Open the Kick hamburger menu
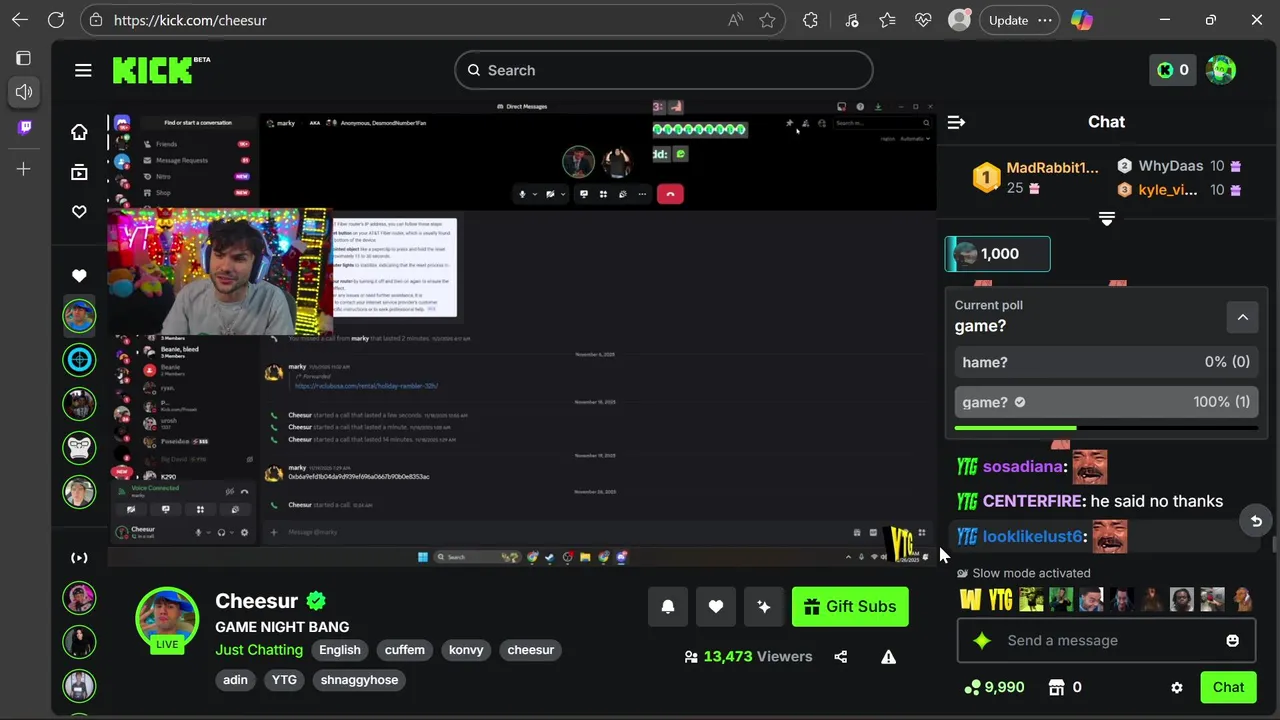 (x=83, y=70)
